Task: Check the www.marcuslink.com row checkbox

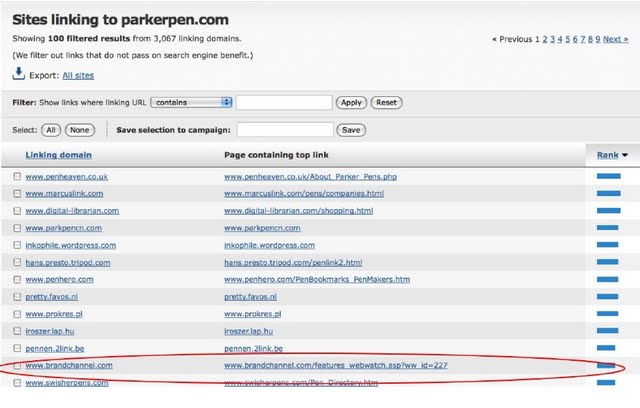Action: click(17, 193)
